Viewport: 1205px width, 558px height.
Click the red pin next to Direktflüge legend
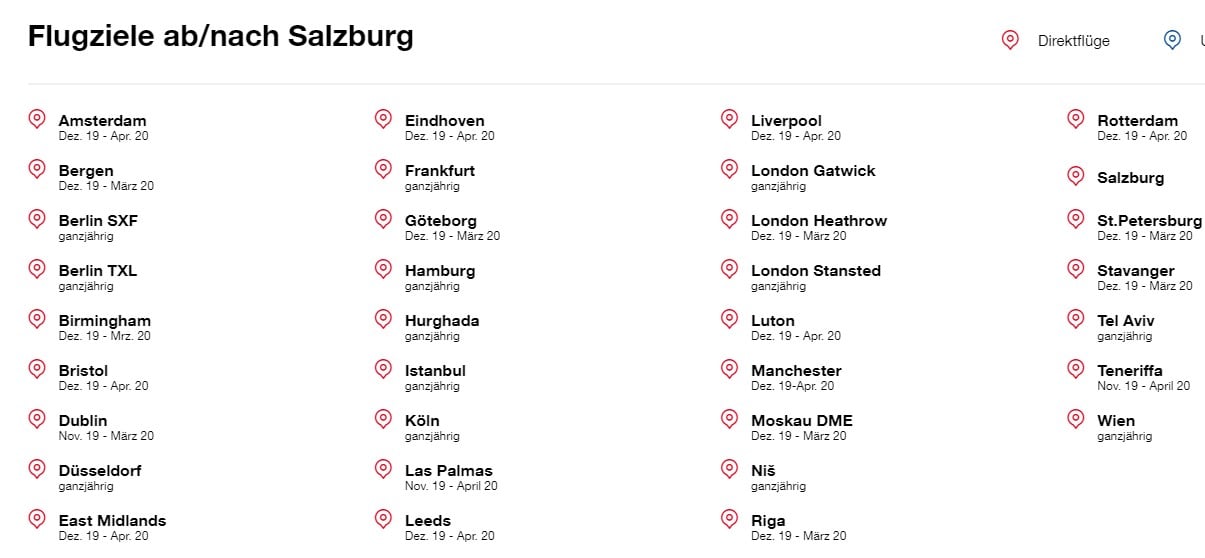pyautogui.click(x=1010, y=40)
